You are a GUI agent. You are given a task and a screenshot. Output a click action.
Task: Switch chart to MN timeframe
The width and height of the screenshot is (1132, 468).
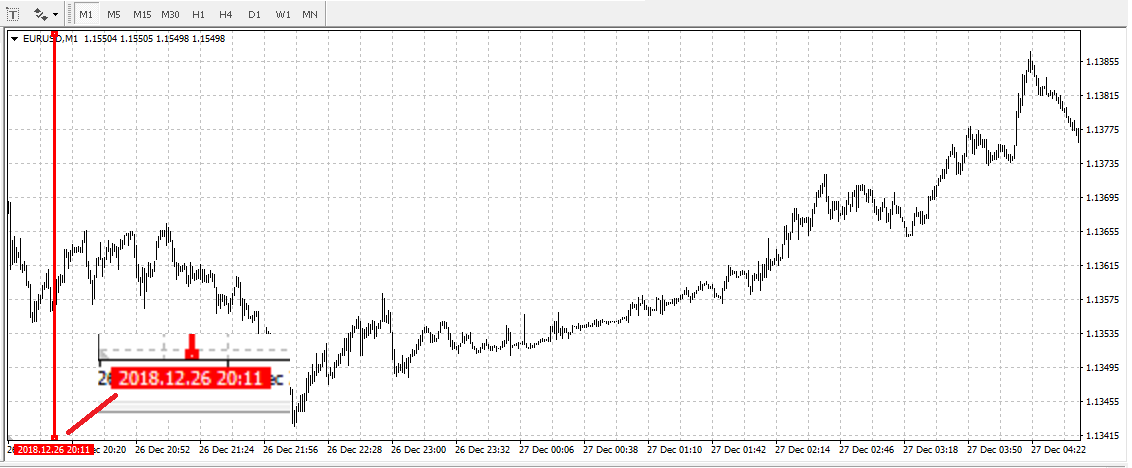click(310, 14)
